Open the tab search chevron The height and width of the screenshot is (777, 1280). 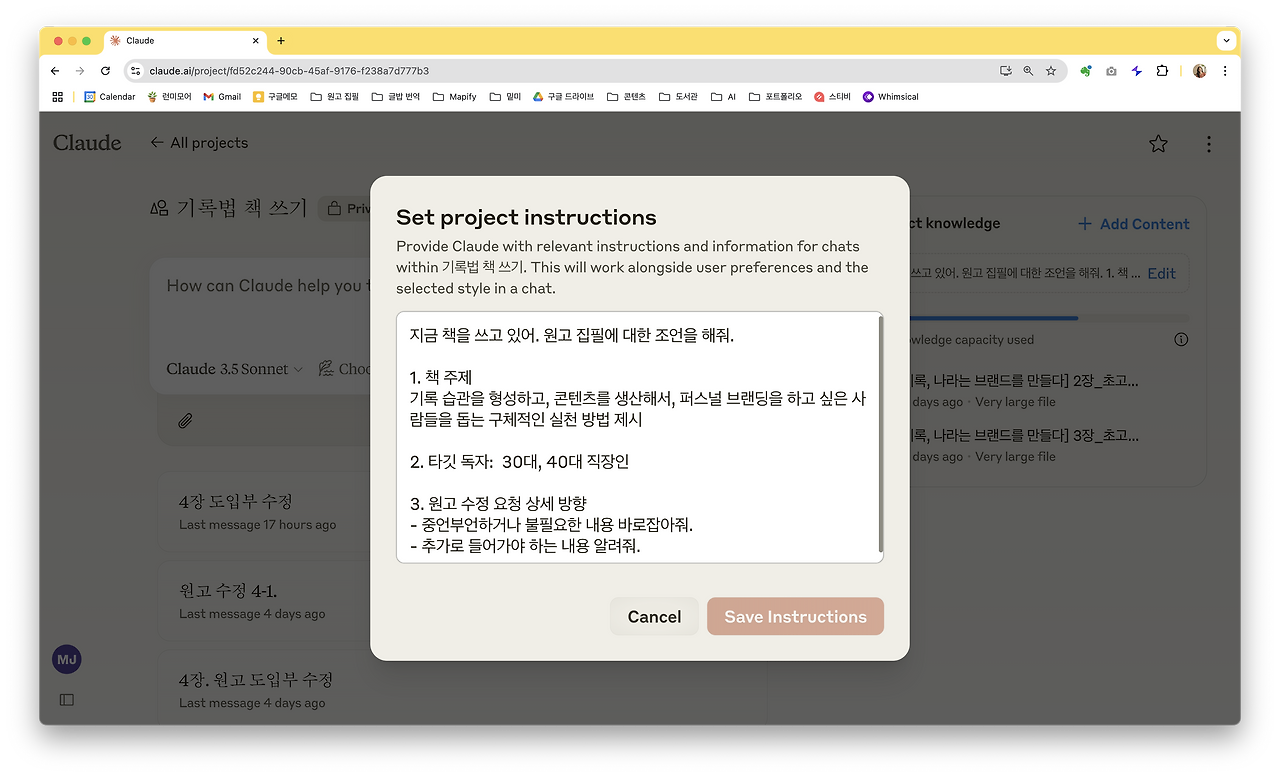point(1226,40)
